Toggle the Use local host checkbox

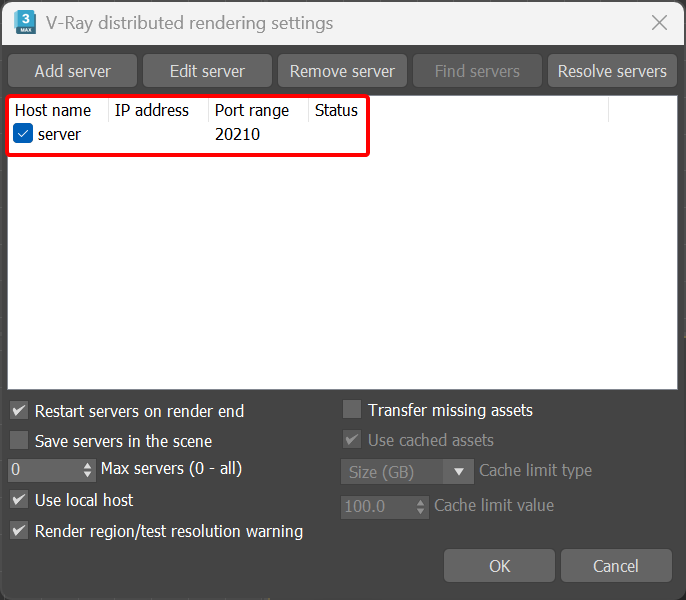(19, 499)
